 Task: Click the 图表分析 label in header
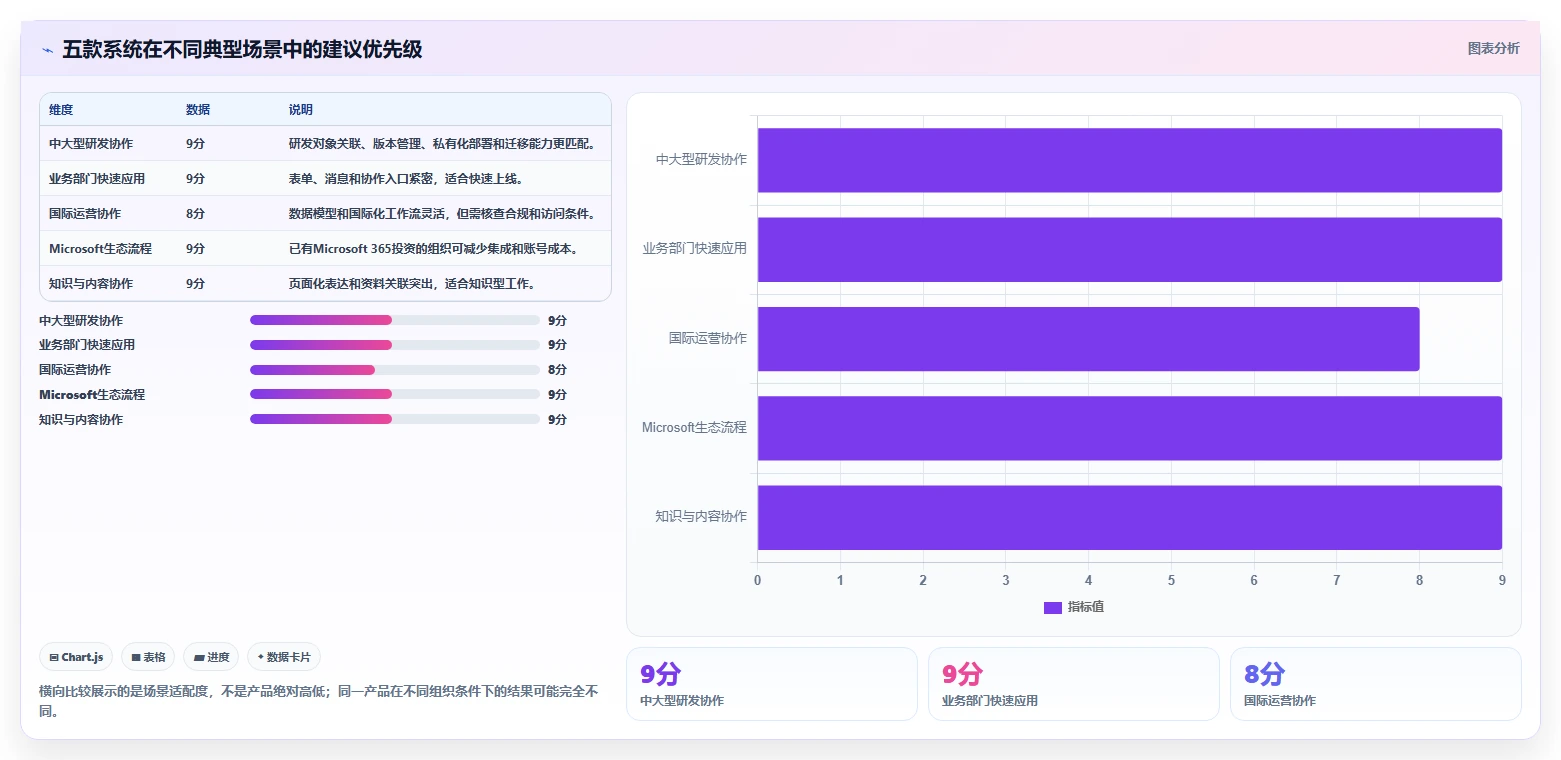pyautogui.click(x=1493, y=48)
